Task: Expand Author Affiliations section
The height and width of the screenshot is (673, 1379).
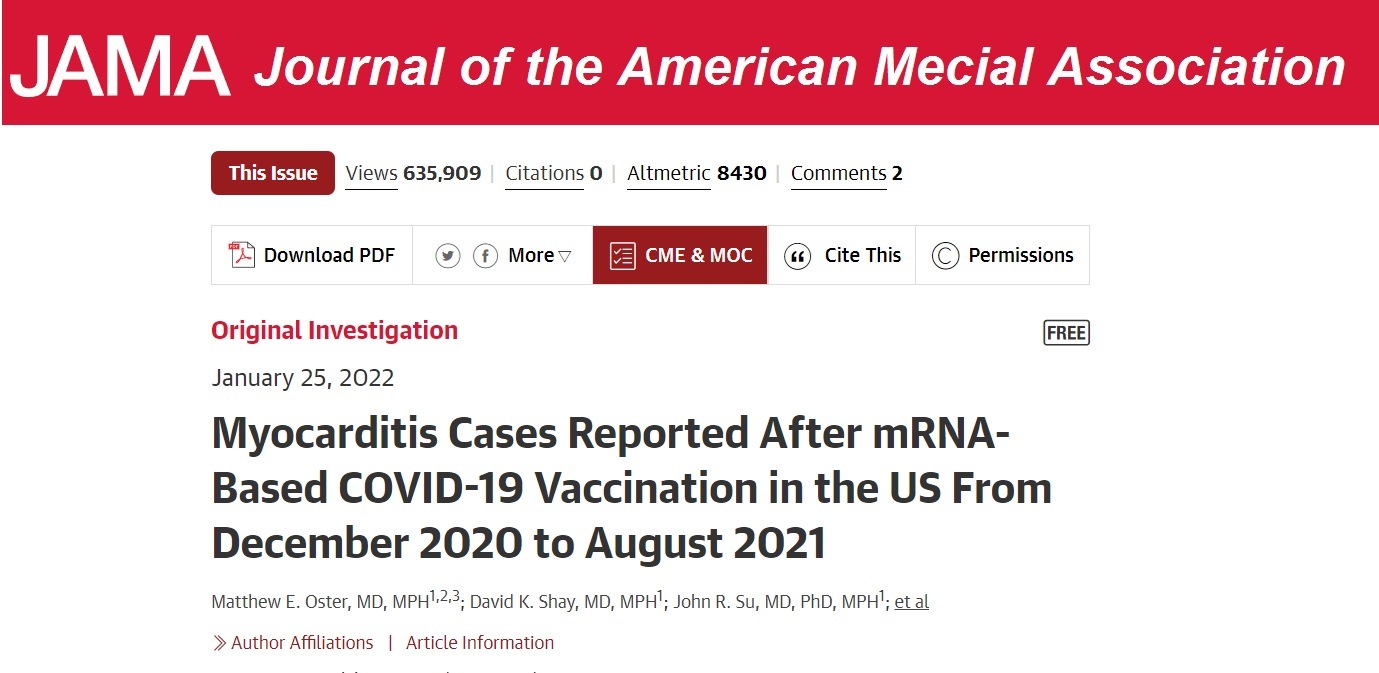Action: tap(301, 643)
